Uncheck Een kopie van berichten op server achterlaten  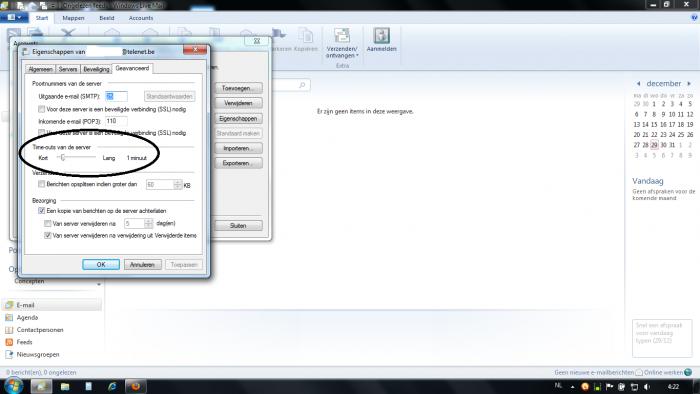[x=42, y=211]
